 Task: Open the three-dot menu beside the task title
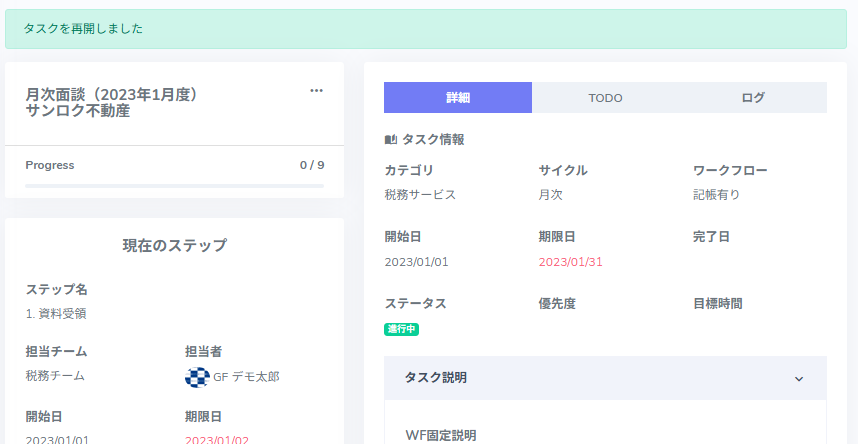click(x=316, y=90)
